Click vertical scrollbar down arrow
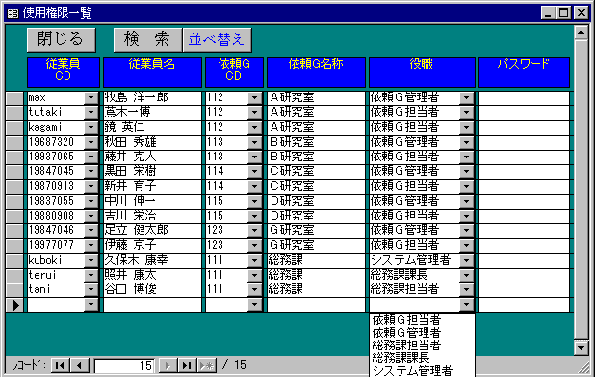This screenshot has width=595, height=377. coord(581,347)
